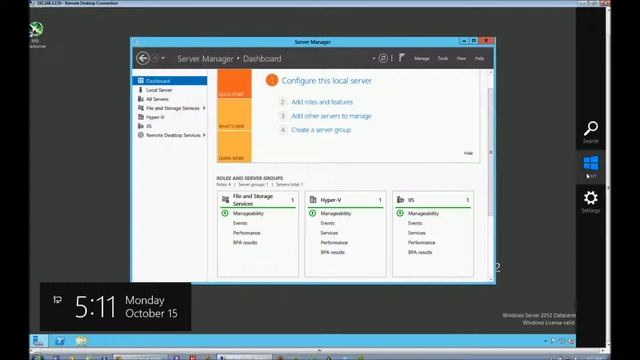
Task: Click the IIS tile icon
Action: tap(400, 200)
